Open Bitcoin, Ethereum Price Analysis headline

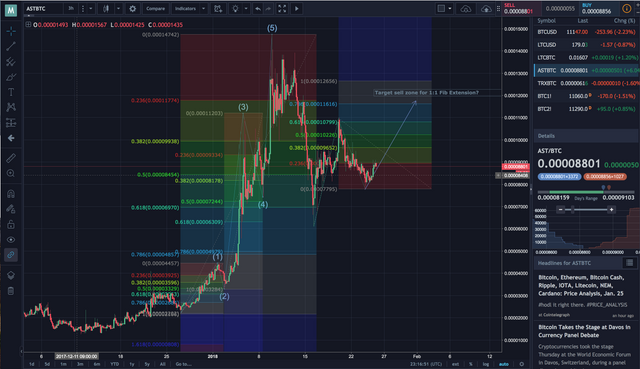click(581, 285)
